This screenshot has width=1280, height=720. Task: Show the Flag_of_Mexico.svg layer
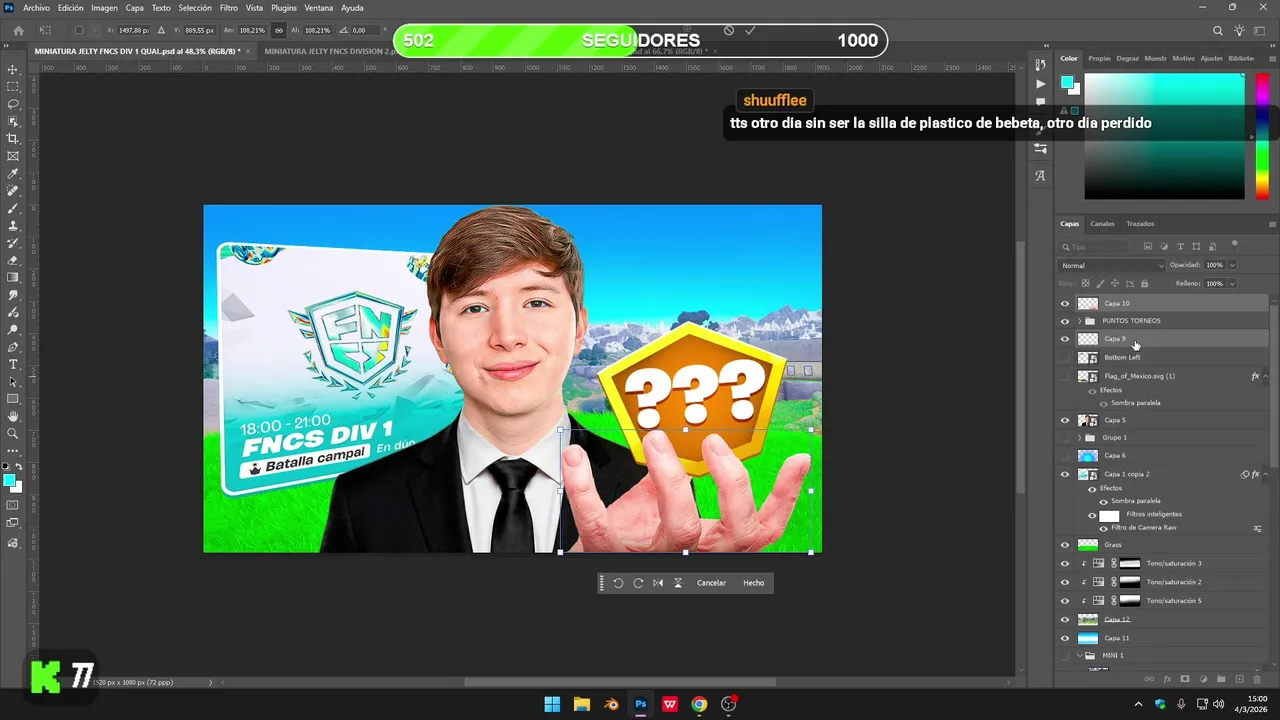click(x=1065, y=376)
